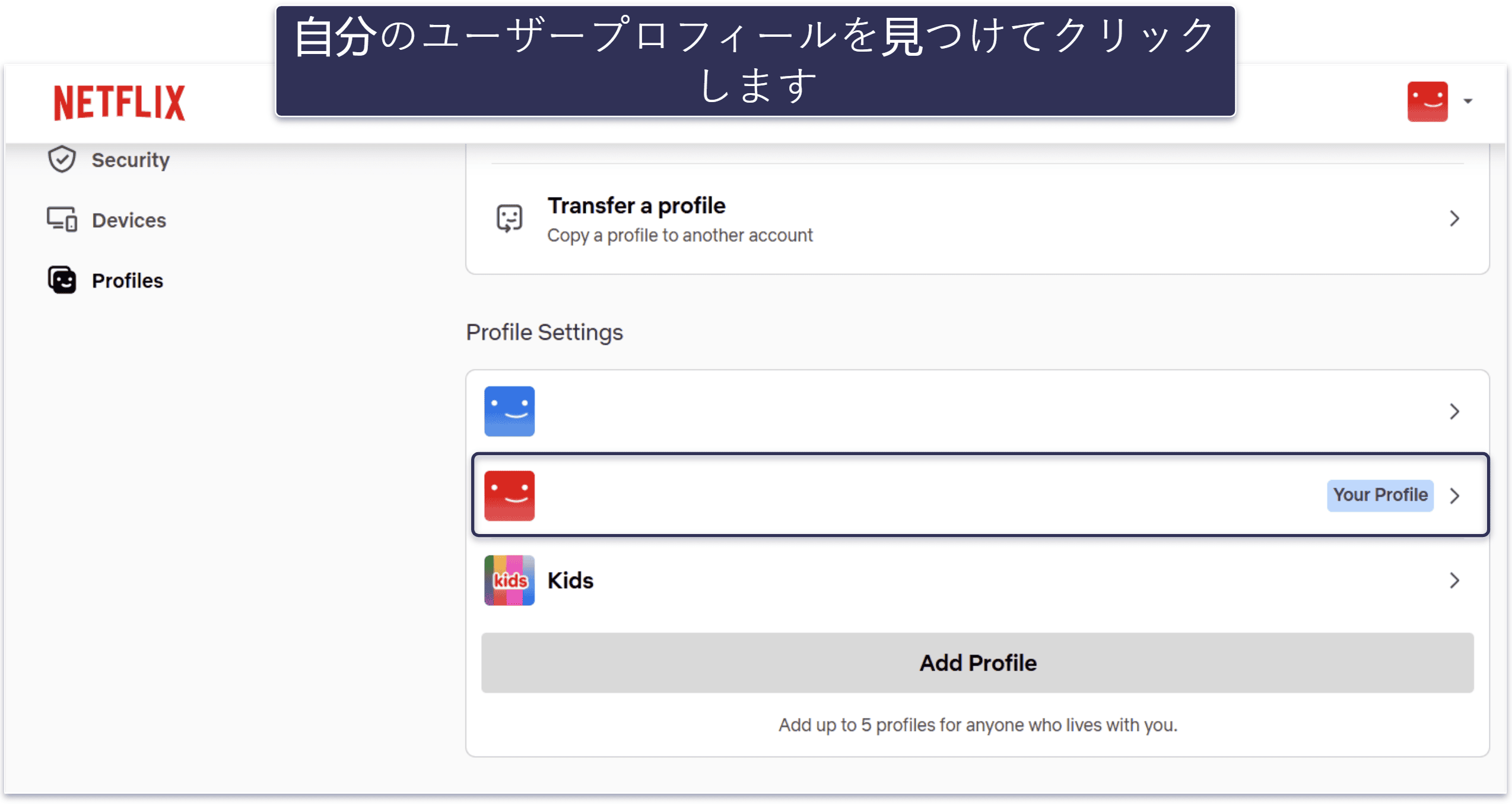Viewport: 1512px width, 804px height.
Task: Expand the Kids profile row chevron
Action: click(1454, 580)
